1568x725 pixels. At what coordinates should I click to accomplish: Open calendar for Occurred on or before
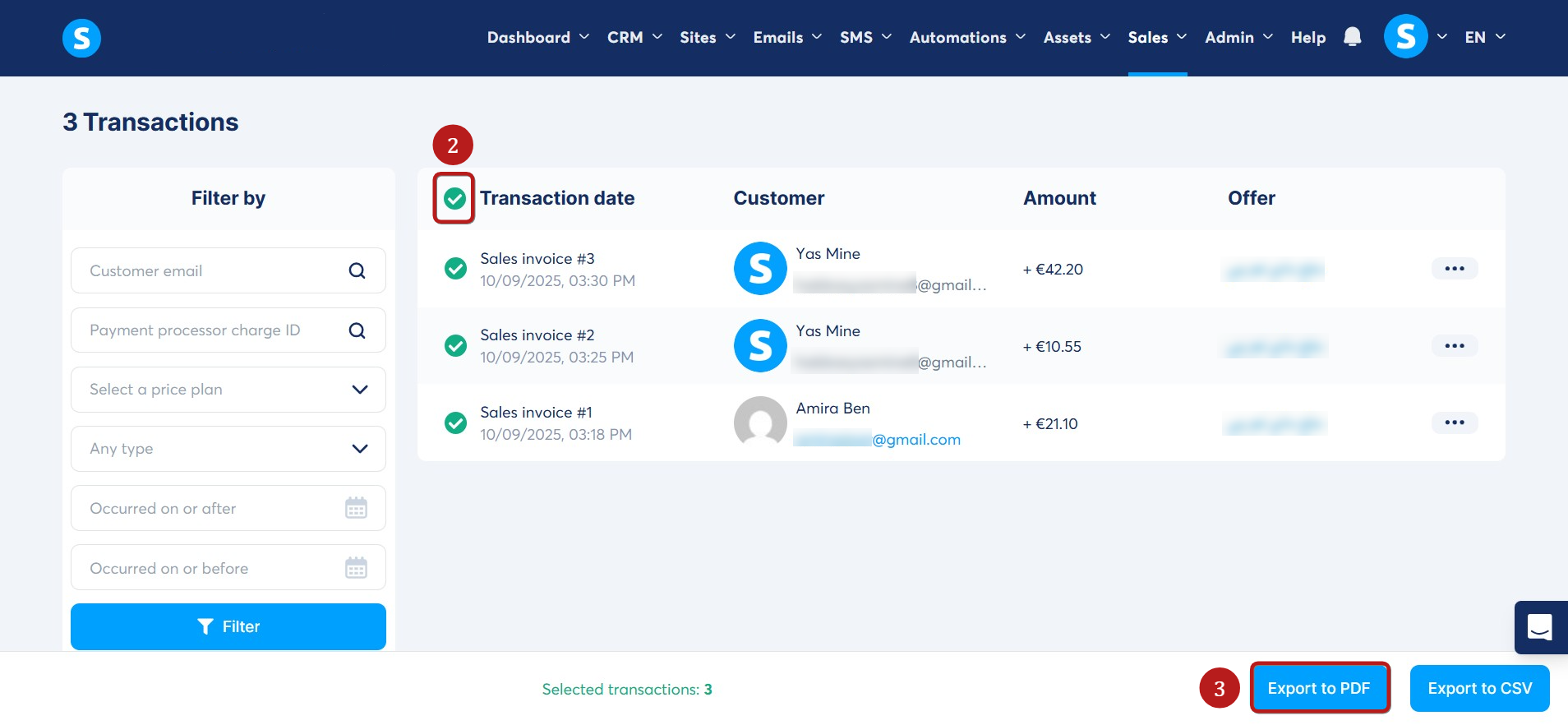tap(356, 568)
